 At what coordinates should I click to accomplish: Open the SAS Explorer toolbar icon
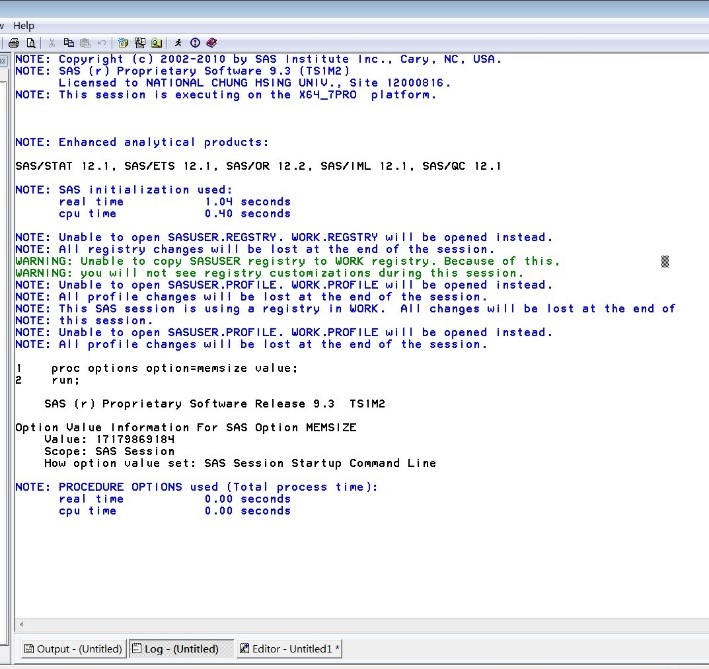pyautogui.click(x=140, y=43)
